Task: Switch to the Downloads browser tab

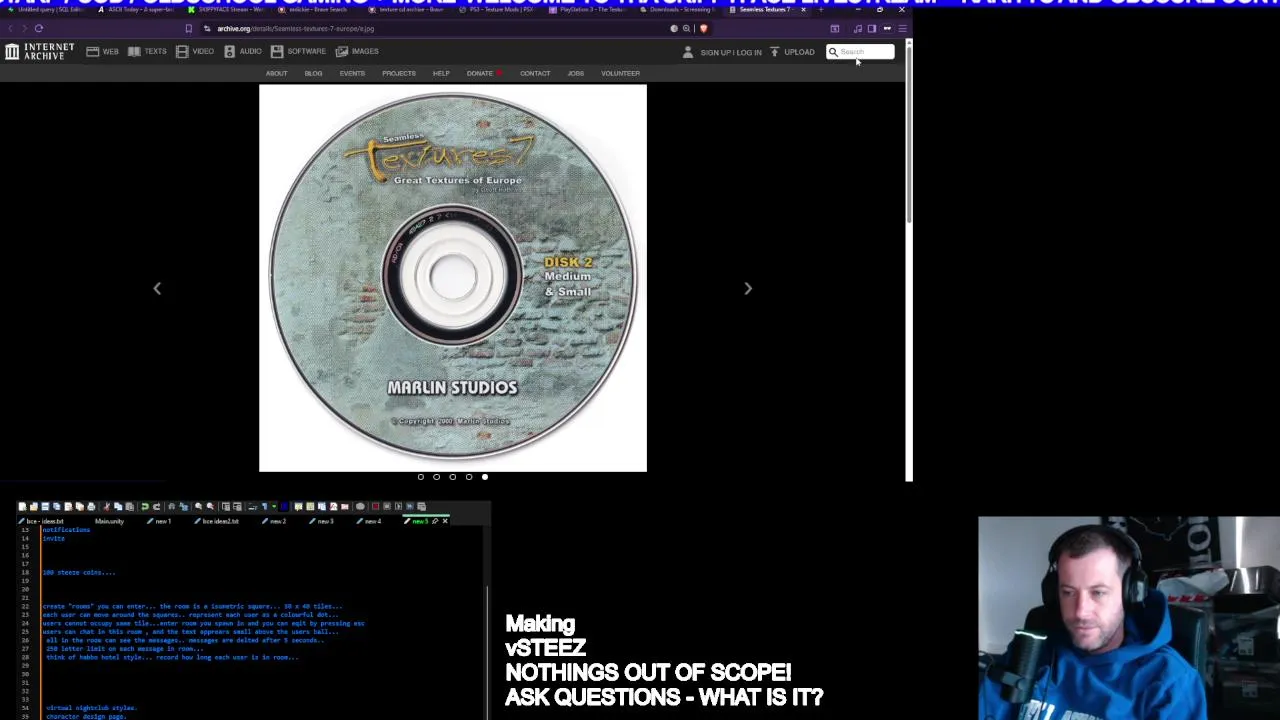Action: click(680, 10)
